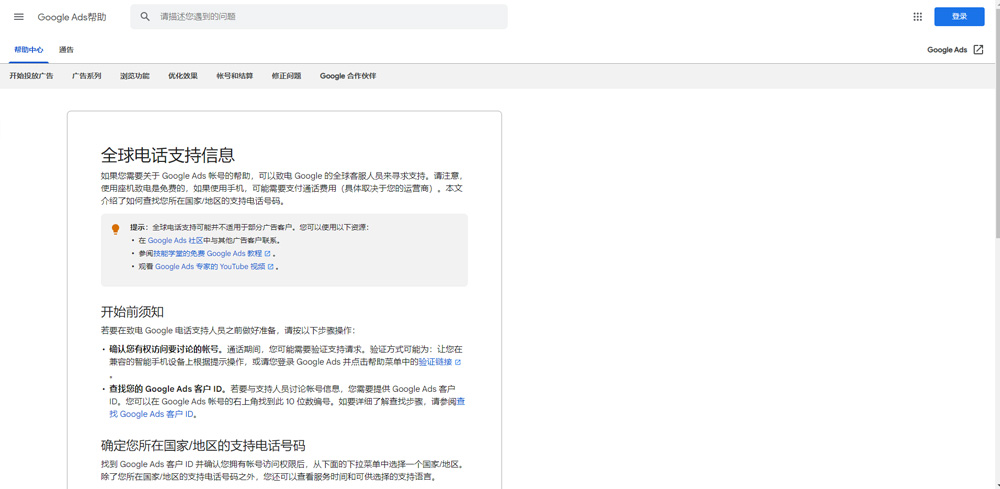Viewport: 1000px width, 489px height.
Task: Expand the 帐号和结算 navigation menu
Action: [234, 76]
